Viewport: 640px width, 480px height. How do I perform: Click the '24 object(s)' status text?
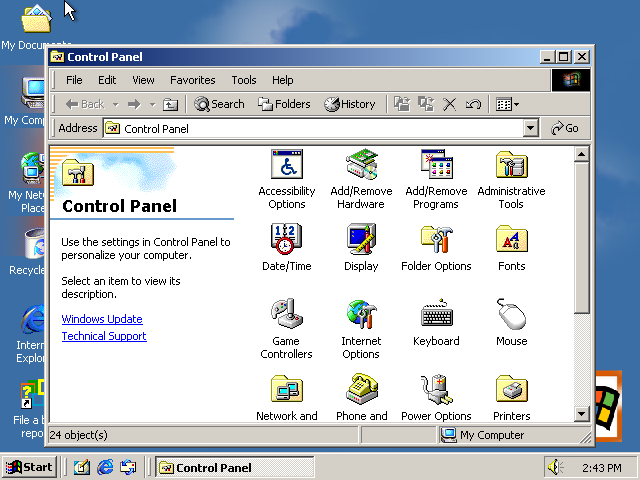pyautogui.click(x=78, y=435)
